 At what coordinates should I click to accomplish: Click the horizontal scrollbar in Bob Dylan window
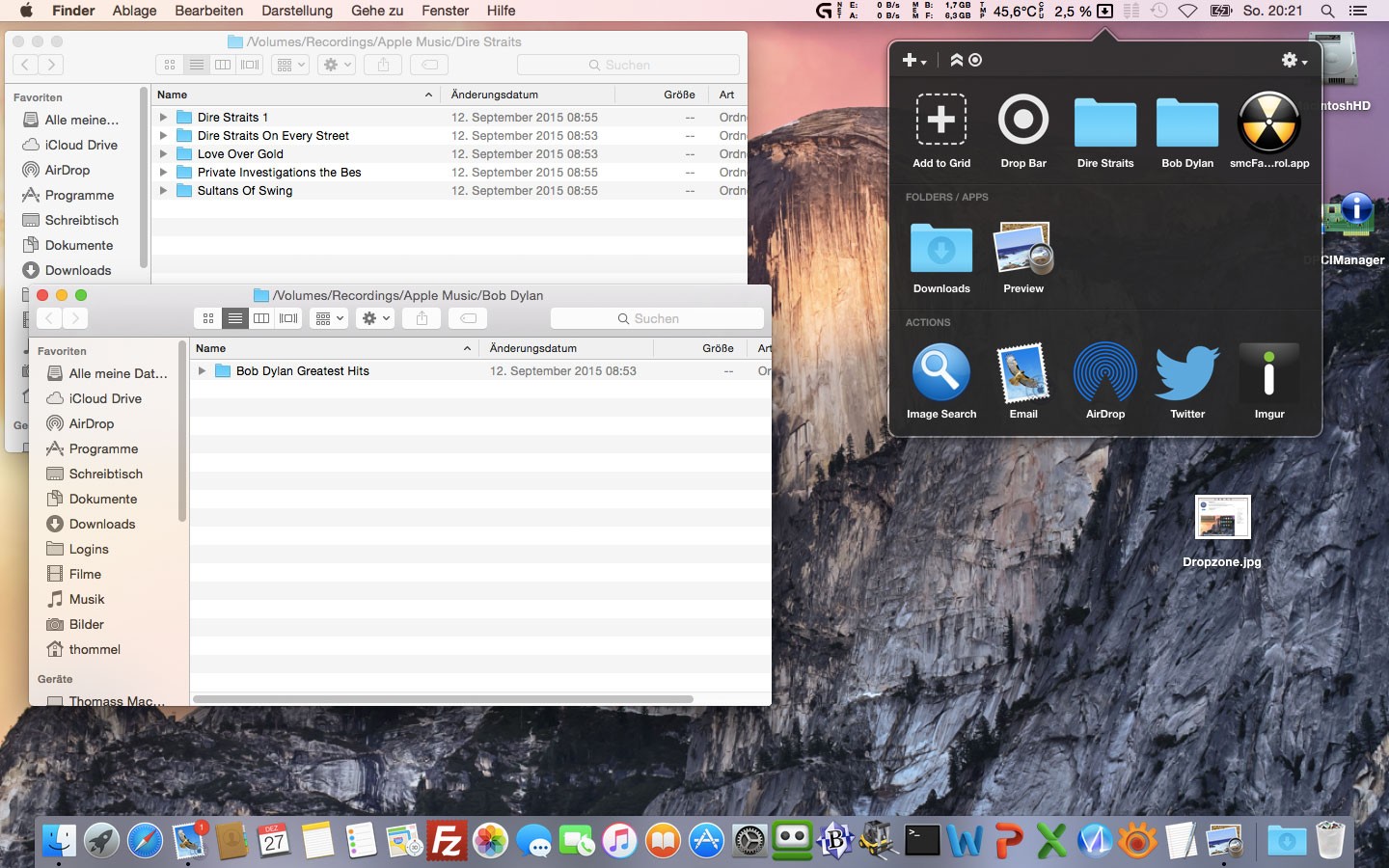click(x=443, y=699)
